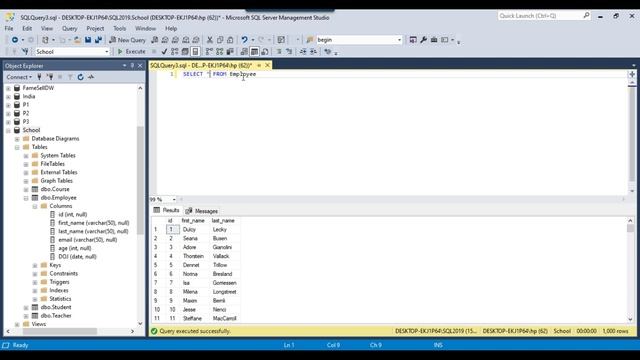This screenshot has width=640, height=360.
Task: Select the SQLQuery3.sql document tab
Action: (x=201, y=65)
